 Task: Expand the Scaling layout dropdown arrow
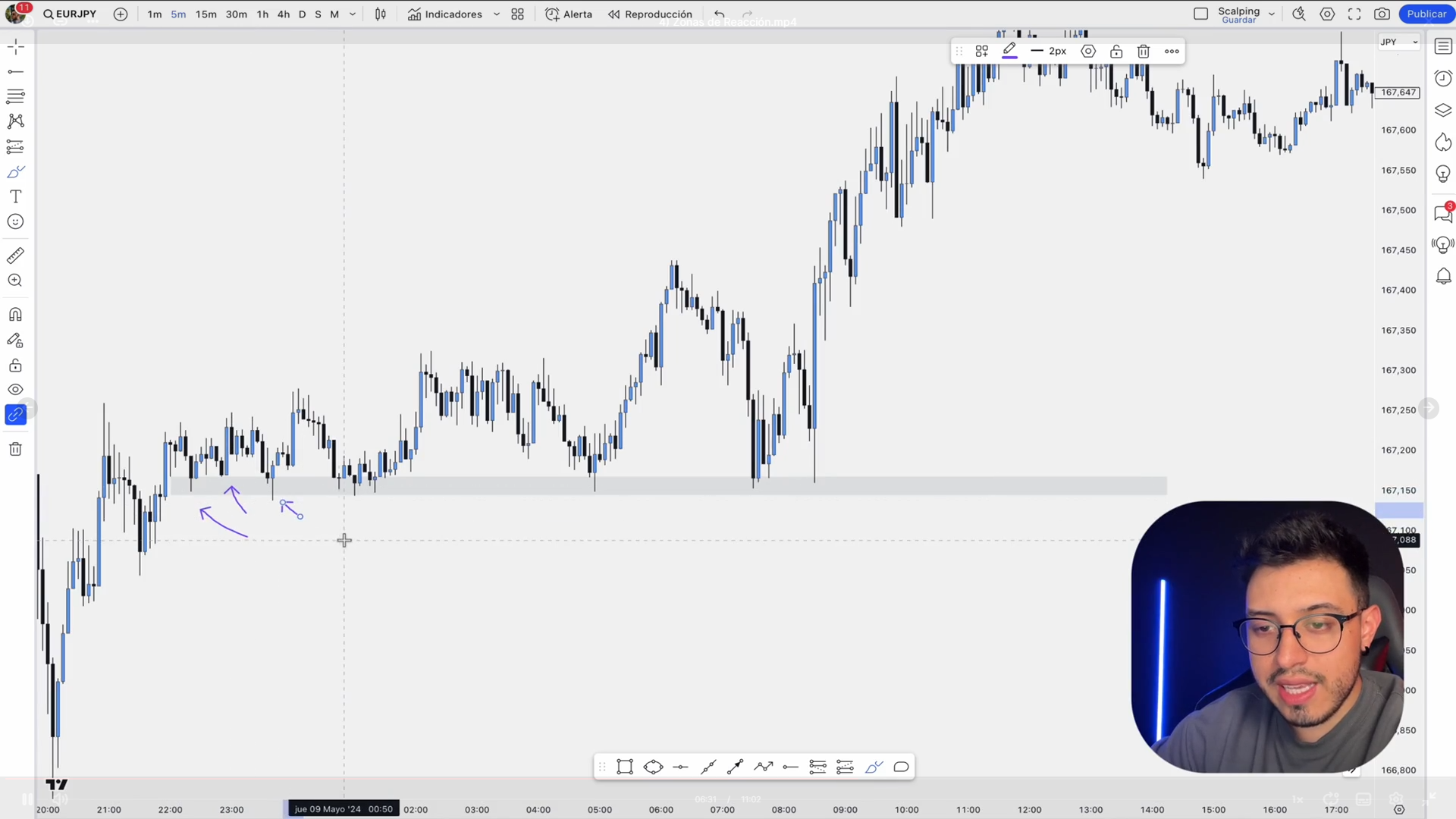pos(1272,14)
